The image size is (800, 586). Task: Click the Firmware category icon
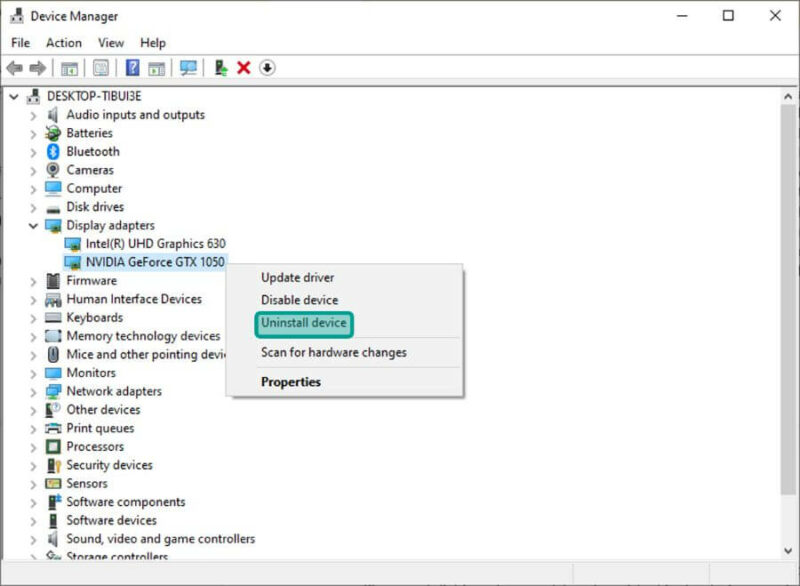click(x=53, y=281)
